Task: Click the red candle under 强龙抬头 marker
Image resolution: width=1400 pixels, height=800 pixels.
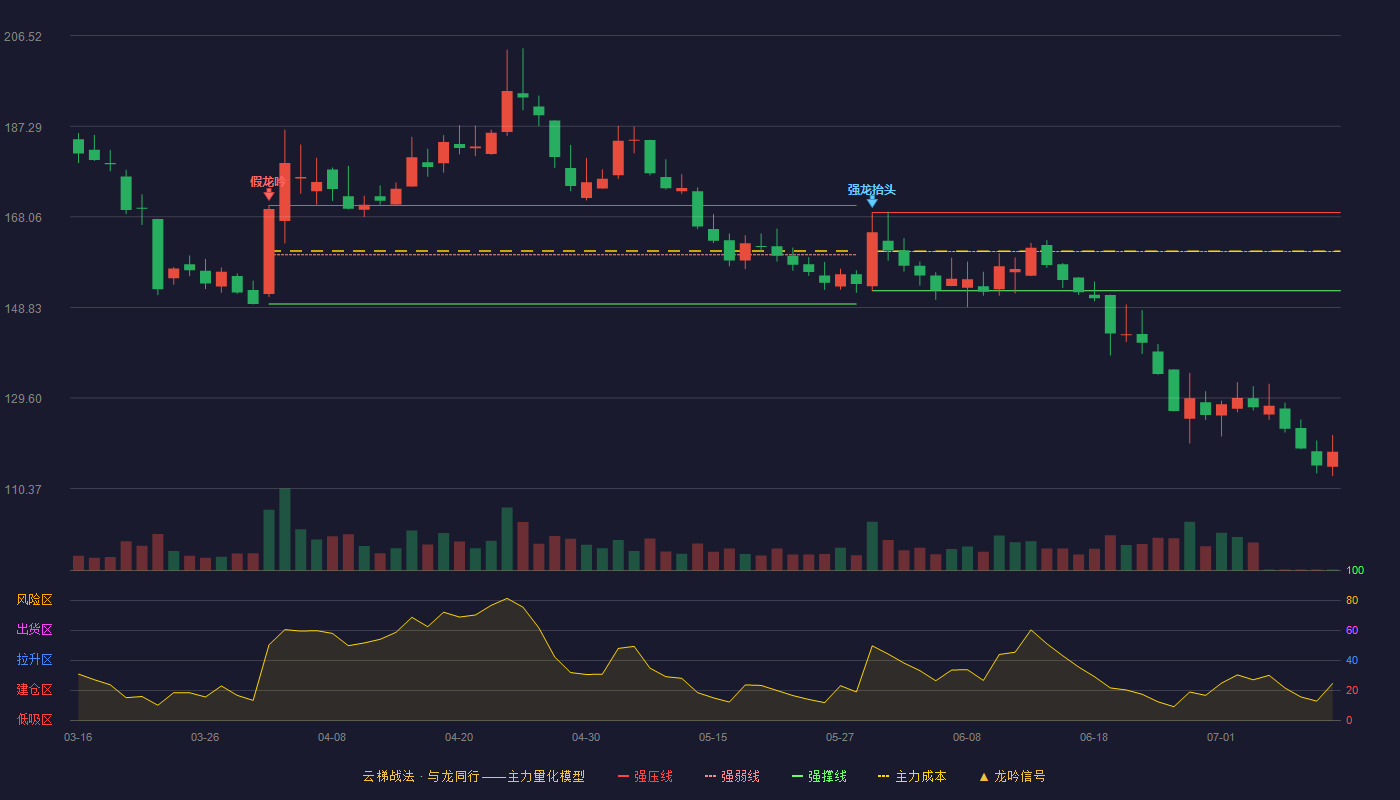Action: pos(872,259)
